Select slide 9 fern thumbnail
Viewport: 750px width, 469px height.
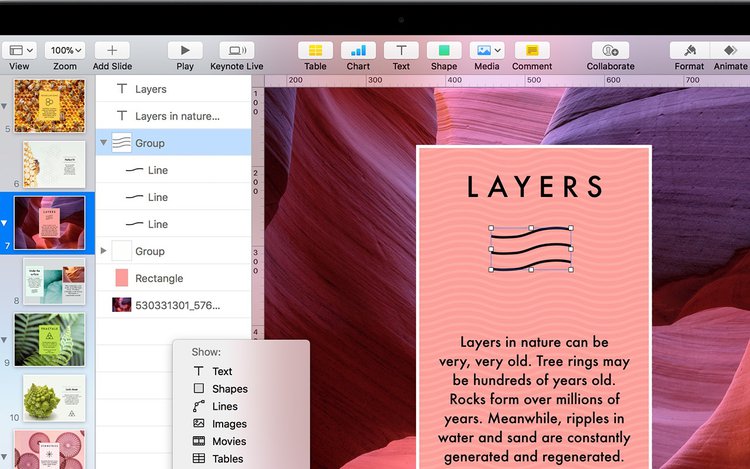(49, 339)
